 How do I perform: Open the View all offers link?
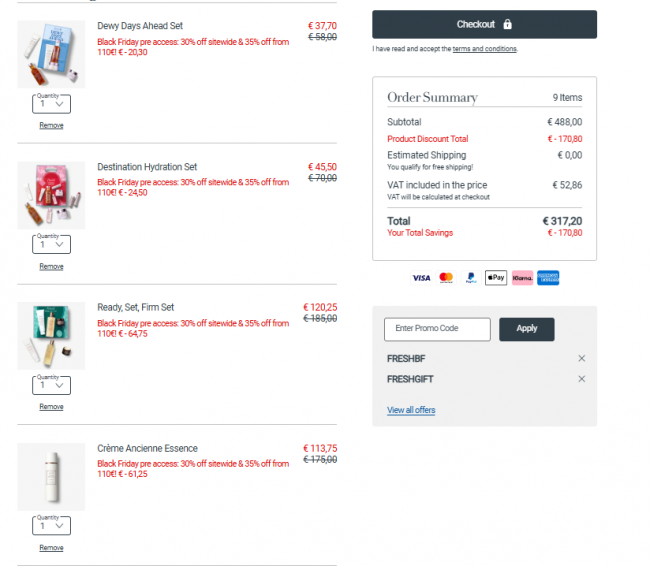point(411,410)
